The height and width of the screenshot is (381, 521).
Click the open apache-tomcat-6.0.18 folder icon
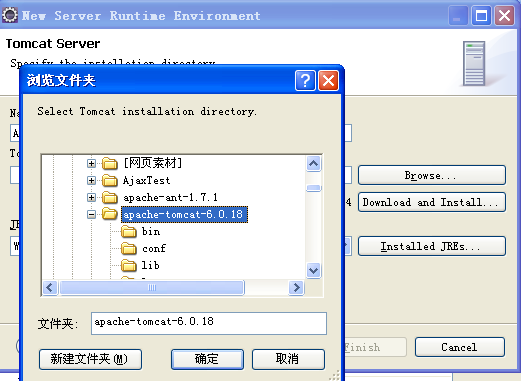[110, 214]
